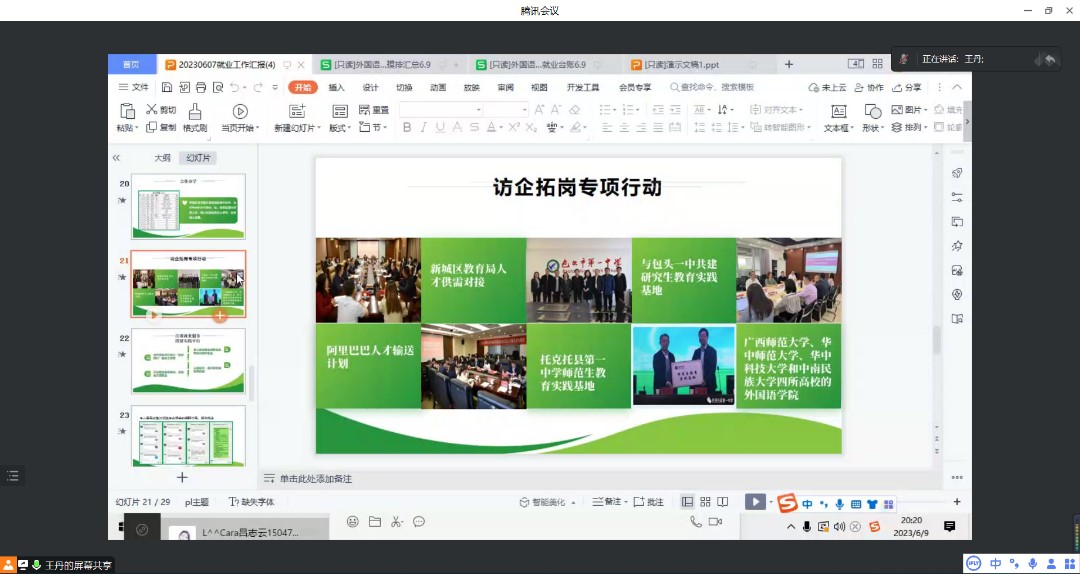Click the 复制 (copy) tool
The width and height of the screenshot is (1080, 574).
point(160,127)
